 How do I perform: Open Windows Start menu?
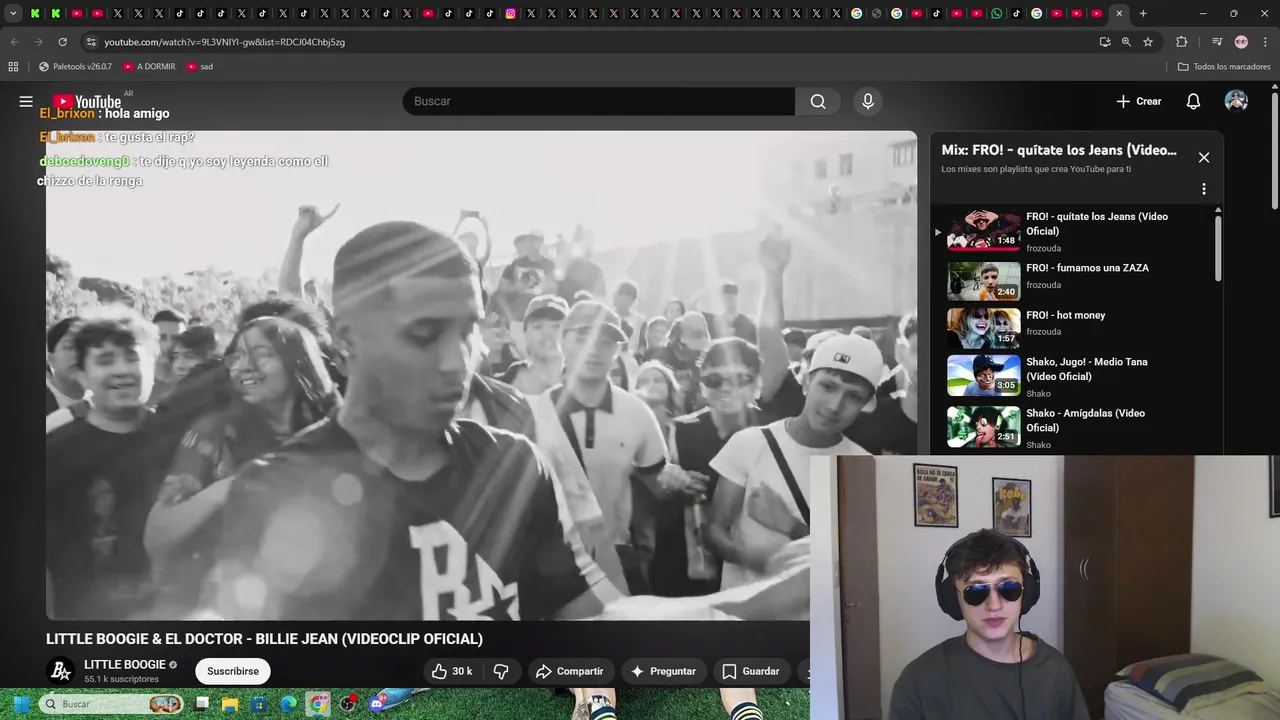(20, 704)
